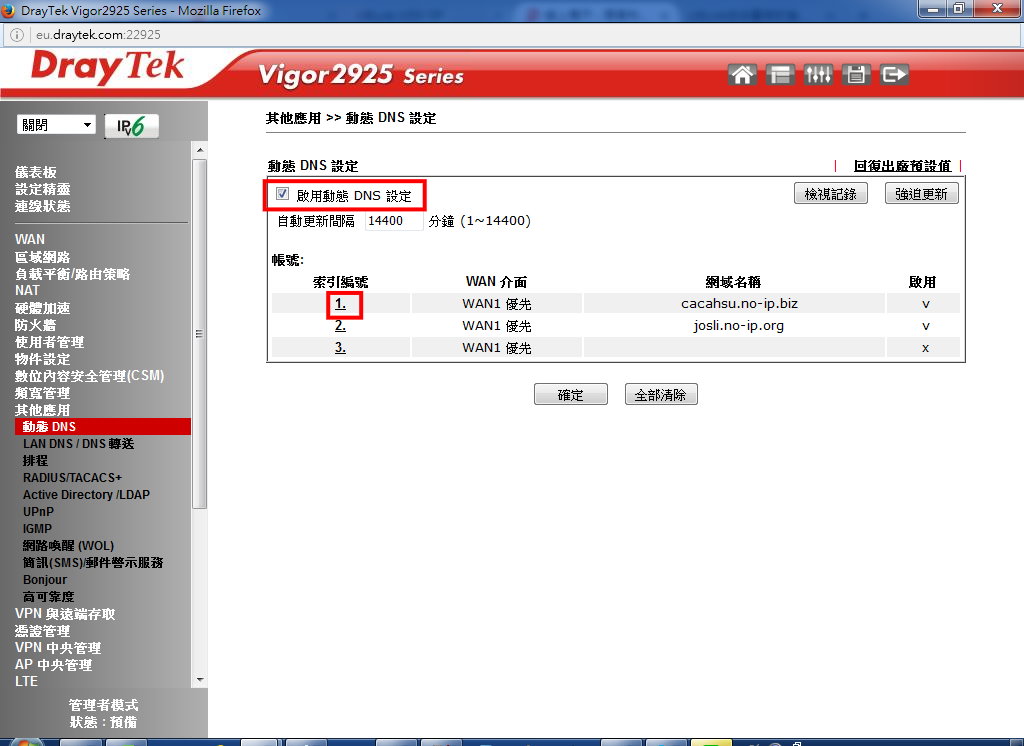
Task: Expand the WAN menu in sidebar
Action: (x=30, y=239)
